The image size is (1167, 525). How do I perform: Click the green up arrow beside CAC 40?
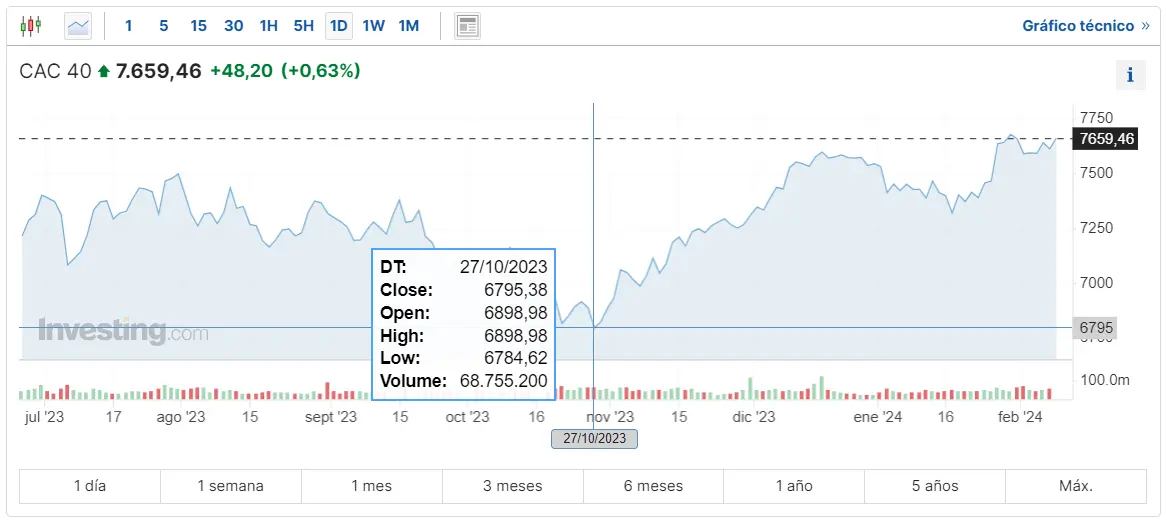[x=103, y=72]
